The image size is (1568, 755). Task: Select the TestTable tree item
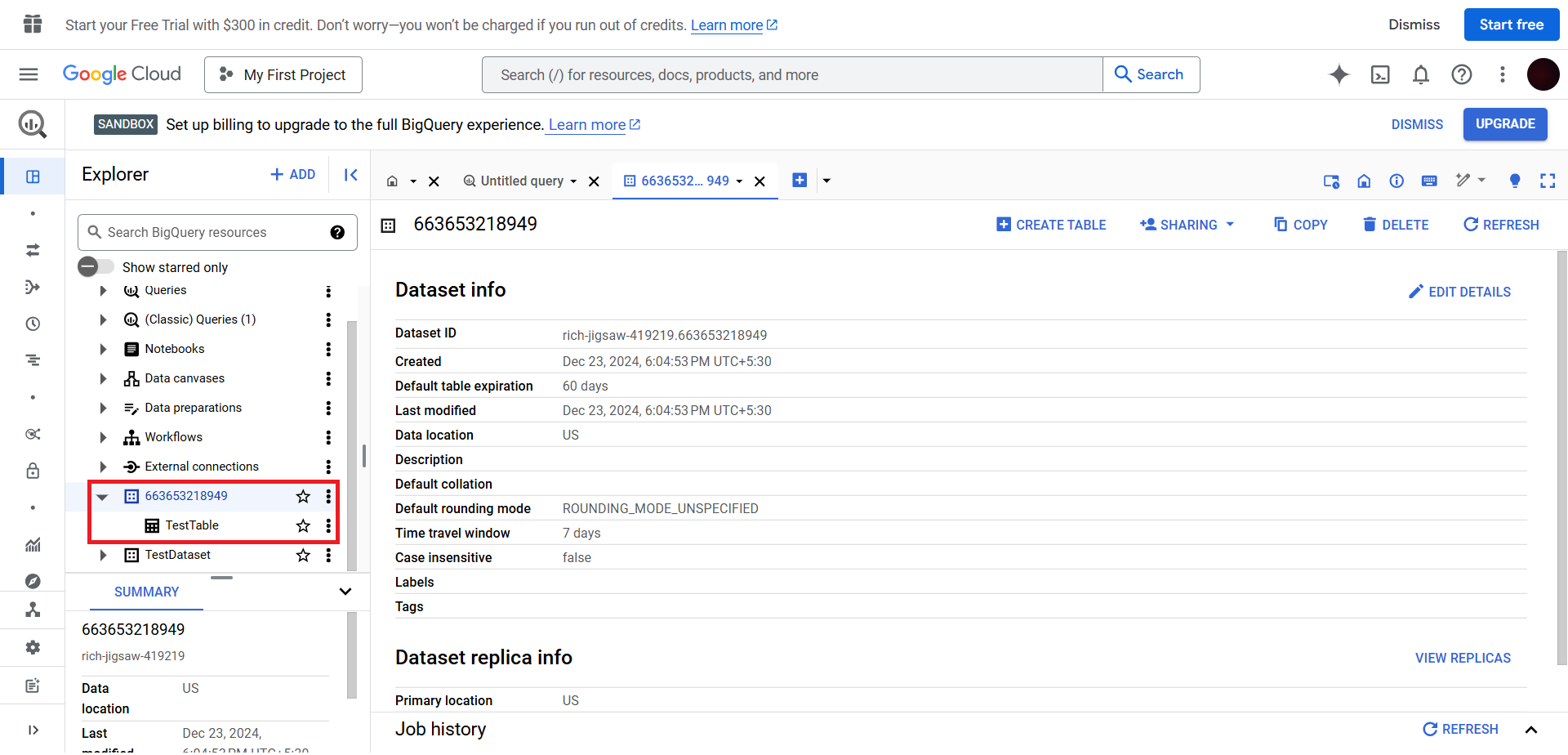point(192,525)
